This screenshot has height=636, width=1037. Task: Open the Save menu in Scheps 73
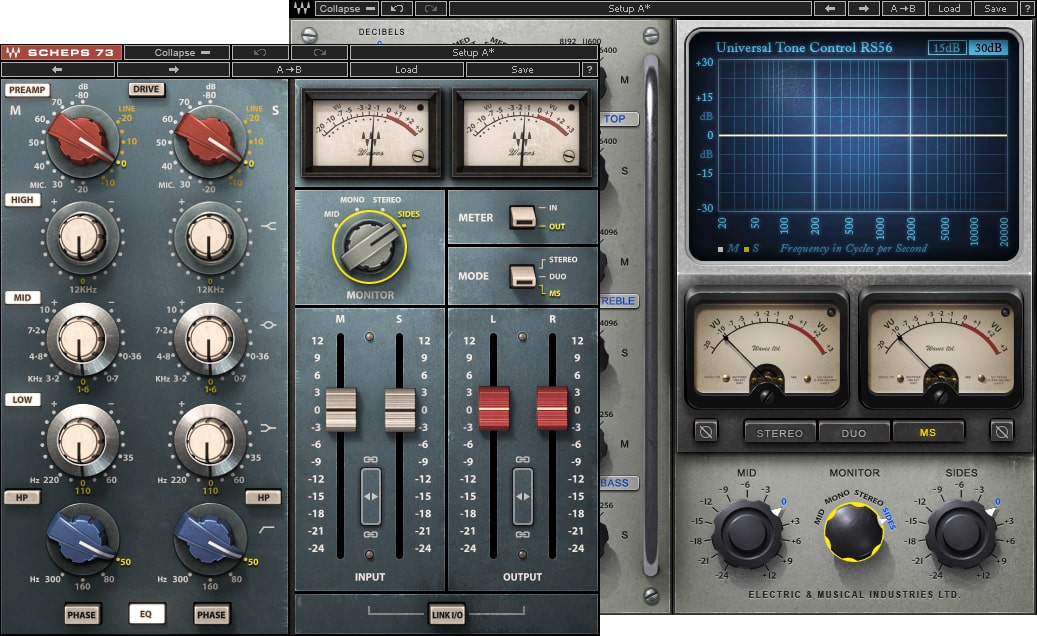tap(522, 69)
